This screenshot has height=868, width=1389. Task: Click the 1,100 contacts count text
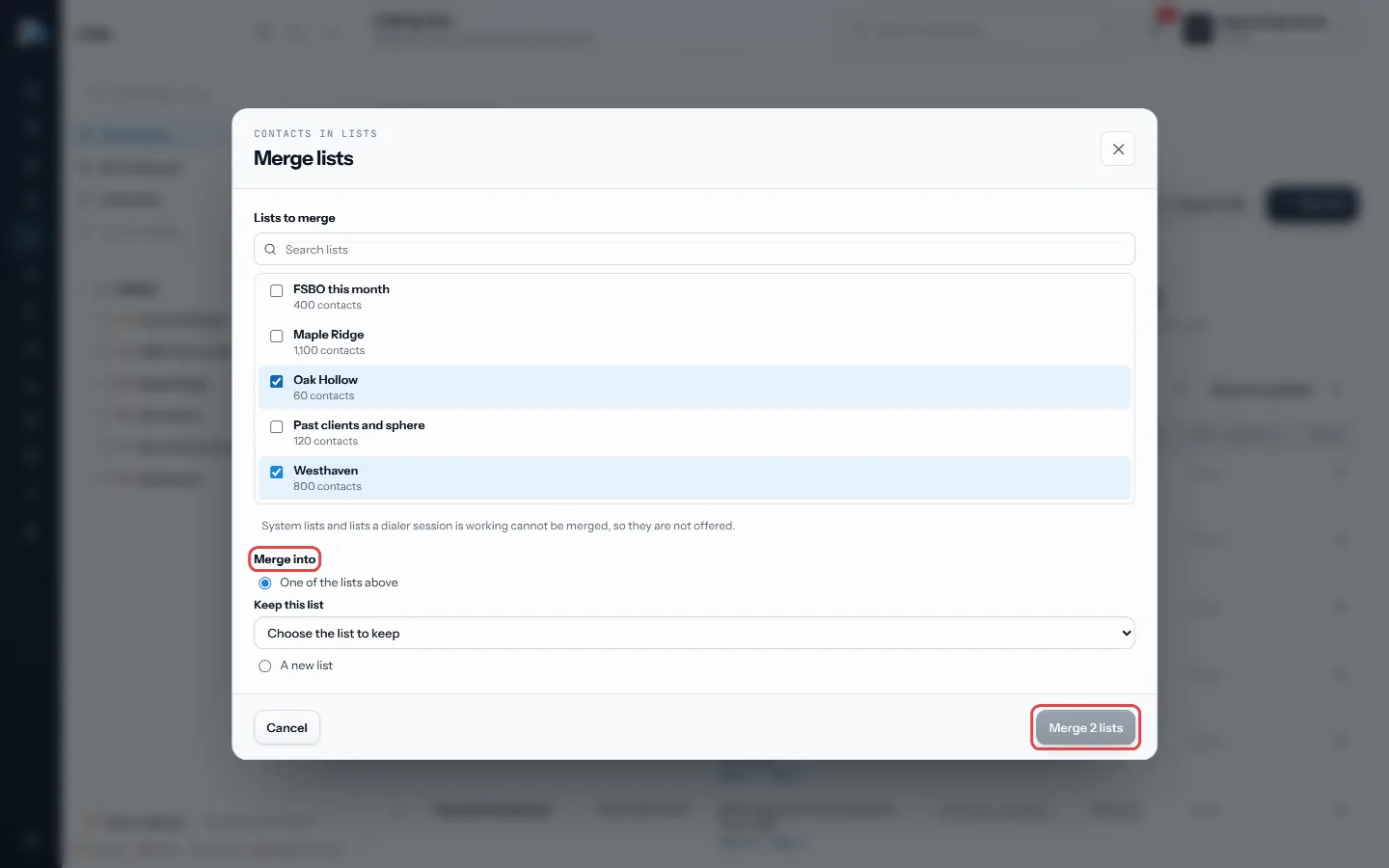point(329,350)
